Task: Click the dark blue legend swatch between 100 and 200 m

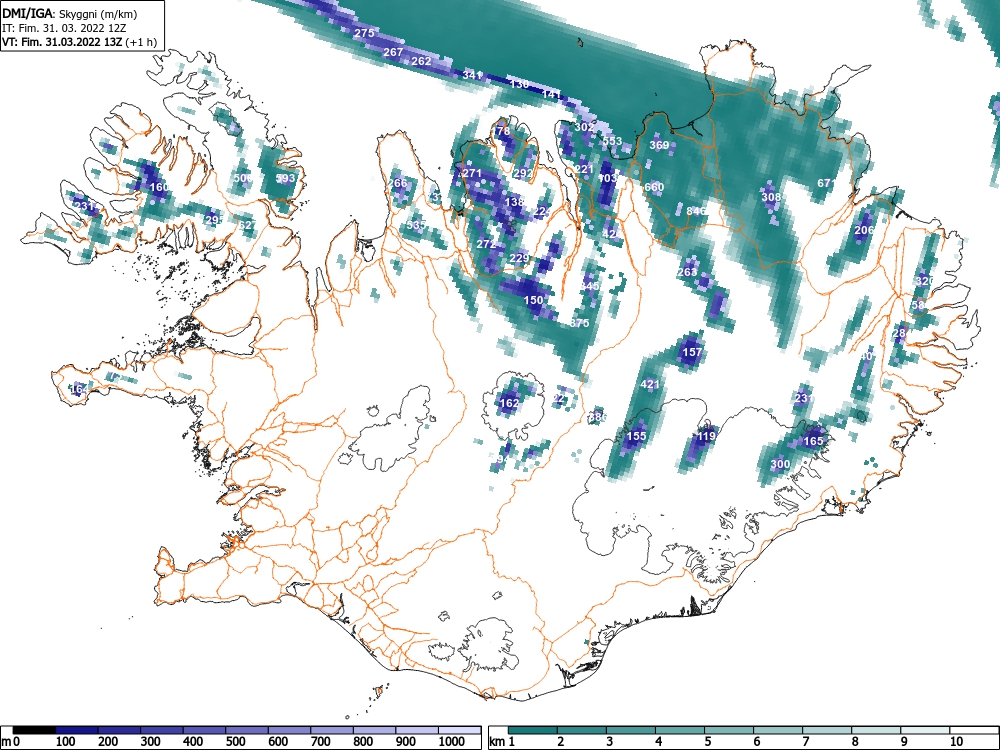Action: [77, 730]
